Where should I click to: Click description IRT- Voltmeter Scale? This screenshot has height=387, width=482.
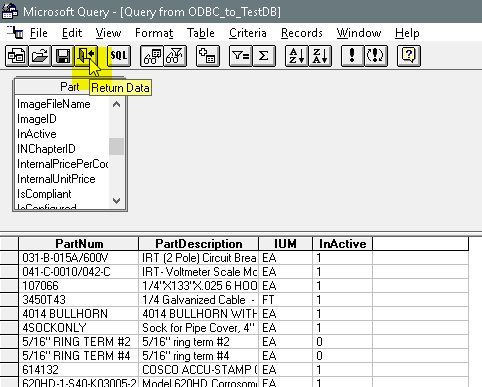point(199,272)
